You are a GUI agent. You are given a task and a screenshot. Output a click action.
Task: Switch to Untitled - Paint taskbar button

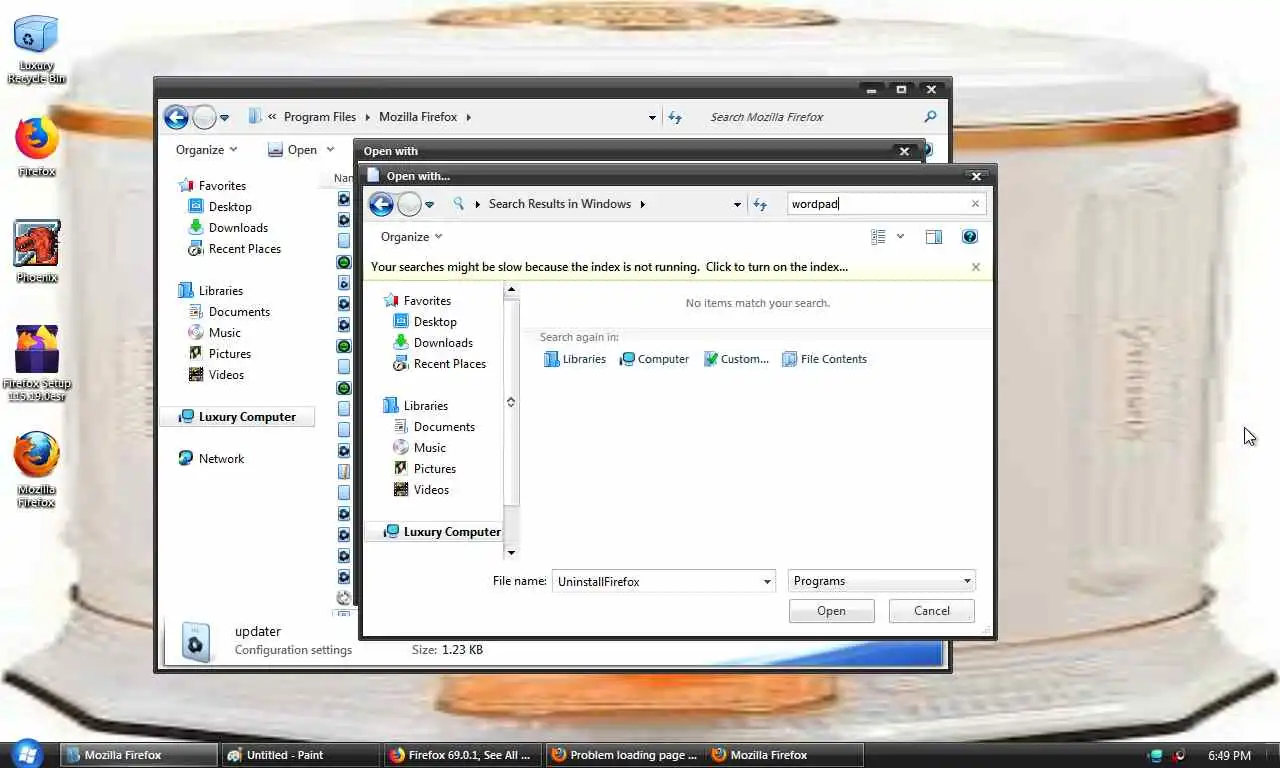(299, 755)
